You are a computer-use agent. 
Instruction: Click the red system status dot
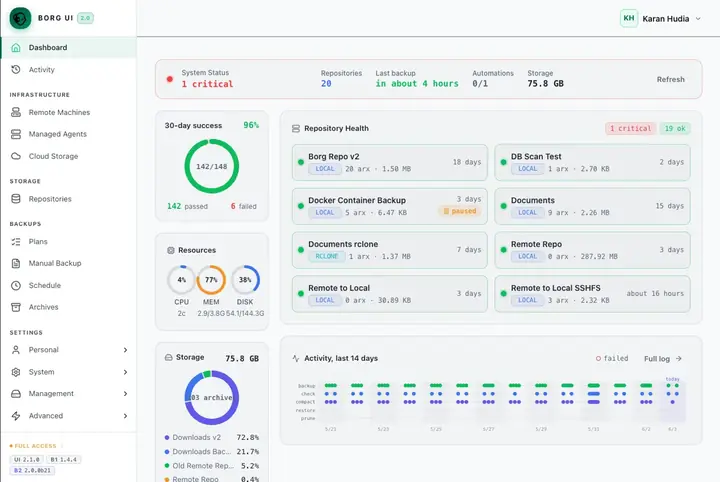(x=170, y=79)
